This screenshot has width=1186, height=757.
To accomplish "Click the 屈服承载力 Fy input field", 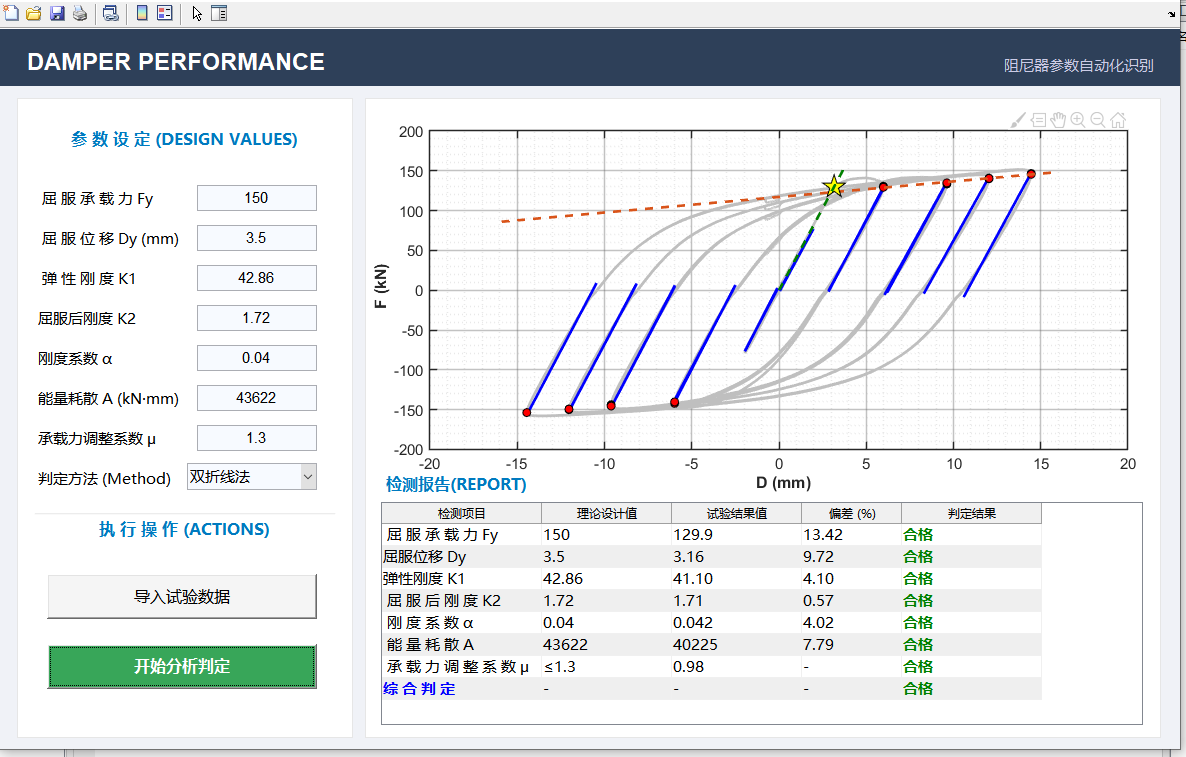I will coord(256,198).
